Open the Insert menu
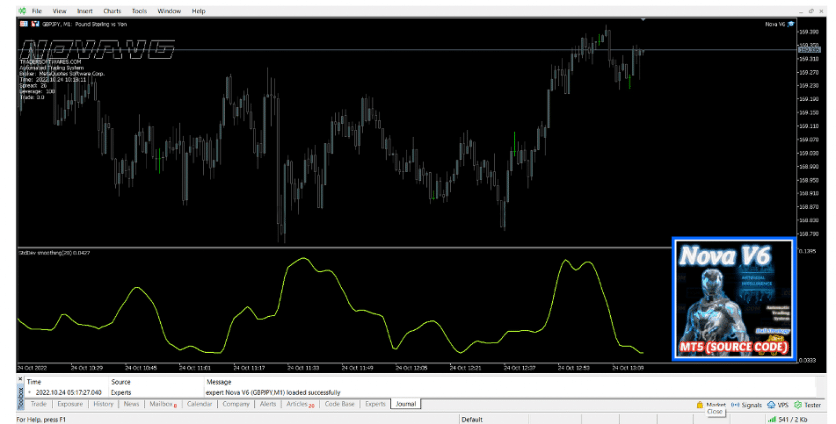 tap(85, 11)
